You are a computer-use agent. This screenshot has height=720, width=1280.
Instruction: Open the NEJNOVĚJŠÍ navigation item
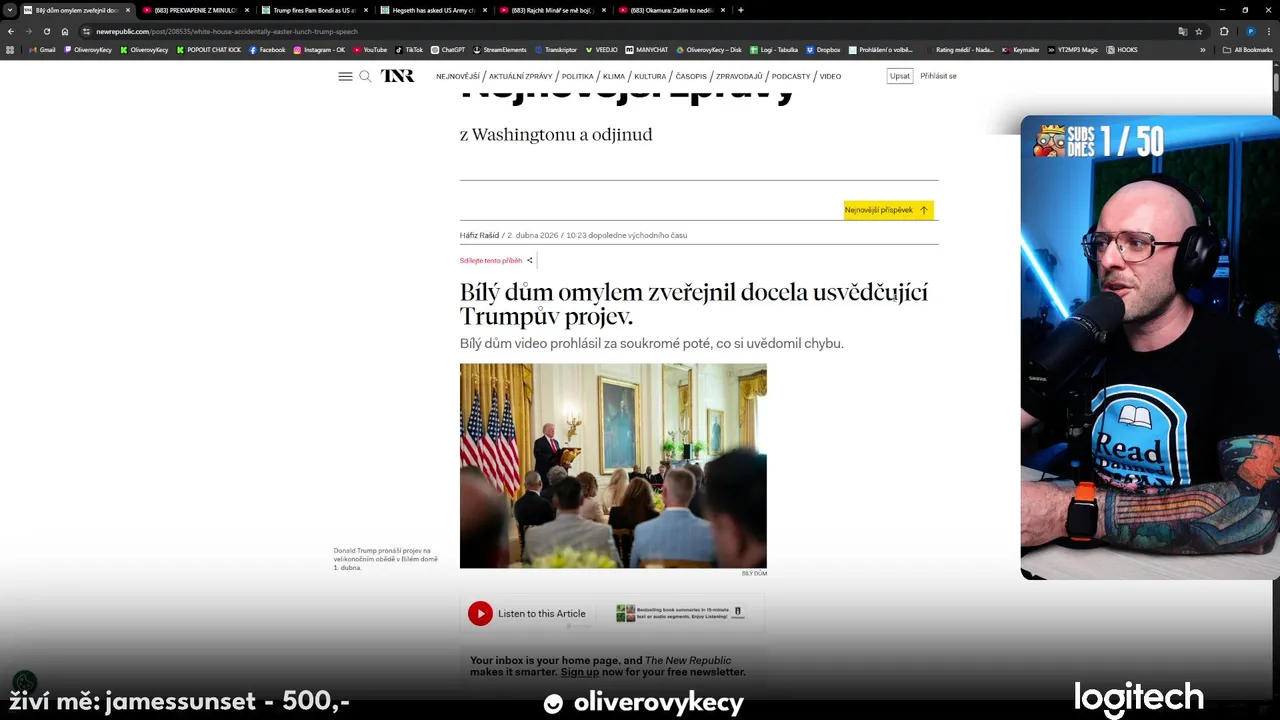click(458, 76)
